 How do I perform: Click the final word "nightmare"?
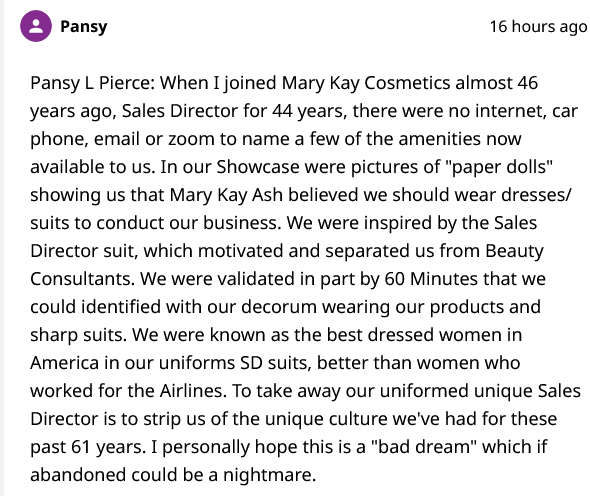(x=269, y=475)
